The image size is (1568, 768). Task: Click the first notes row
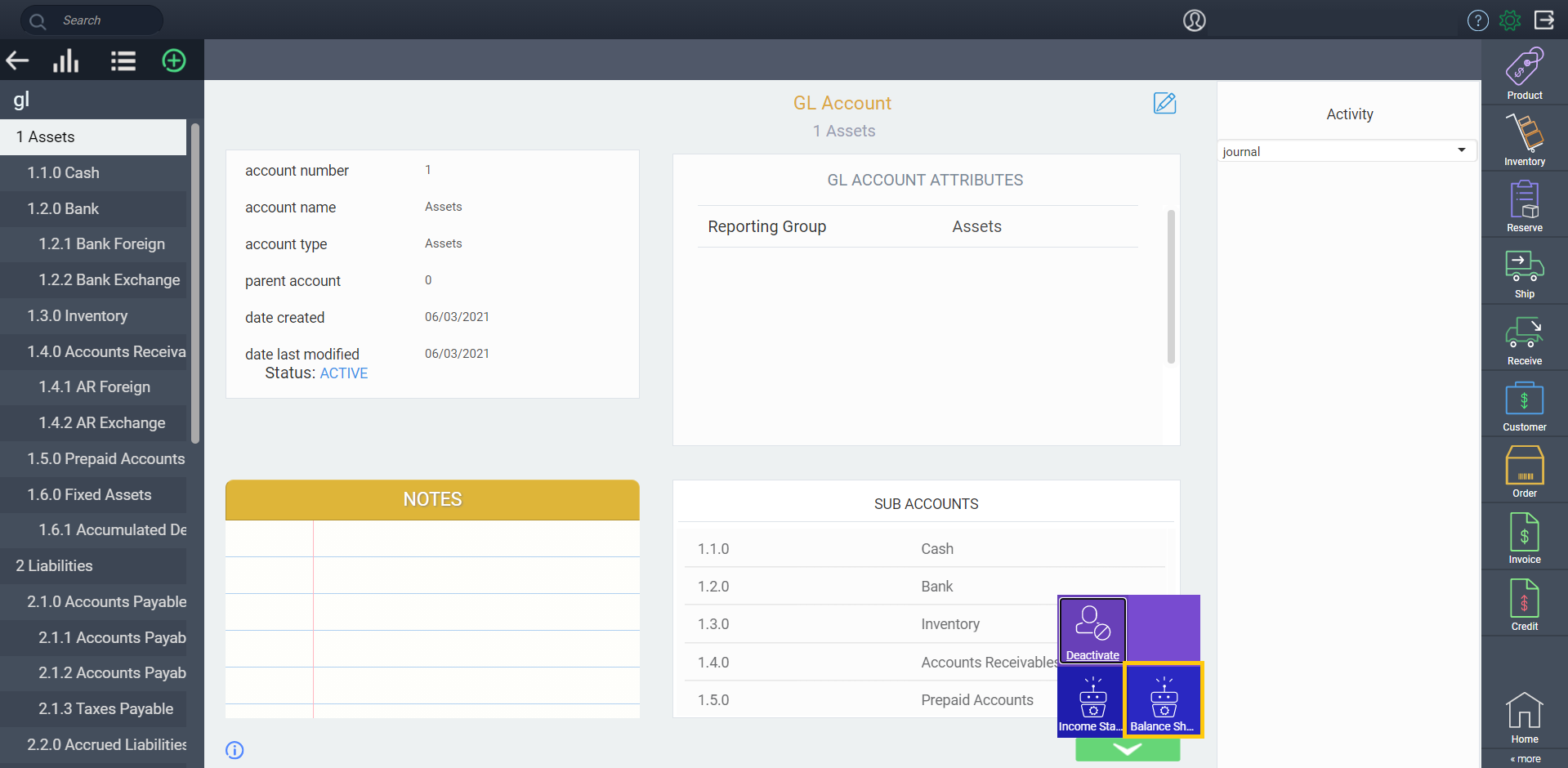432,538
